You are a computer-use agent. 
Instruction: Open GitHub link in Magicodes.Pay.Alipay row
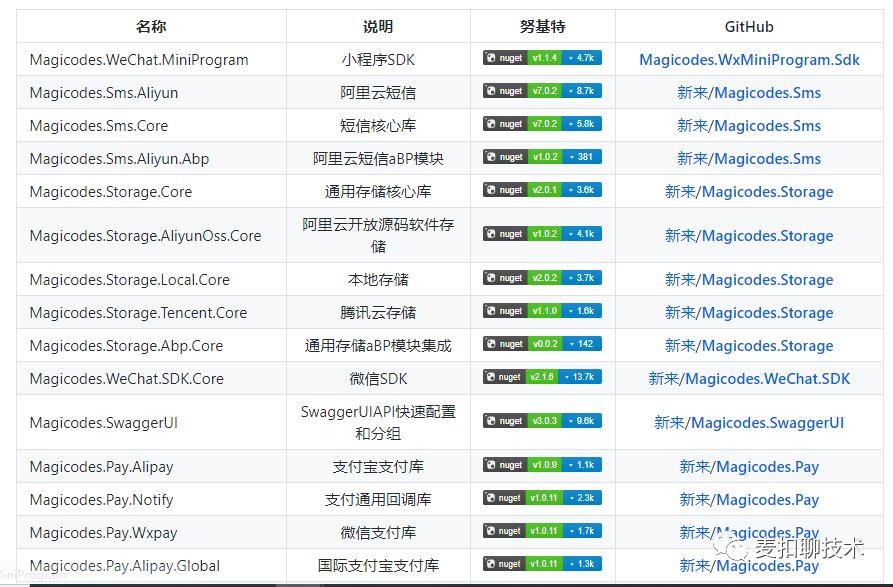click(749, 467)
